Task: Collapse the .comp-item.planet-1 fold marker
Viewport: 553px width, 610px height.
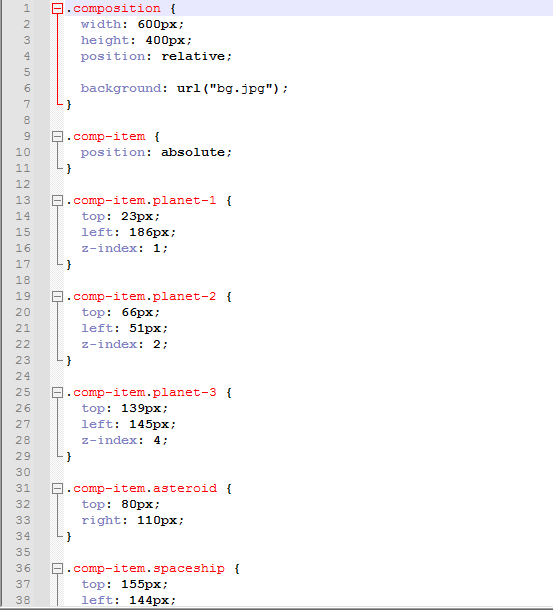Action: tap(57, 200)
